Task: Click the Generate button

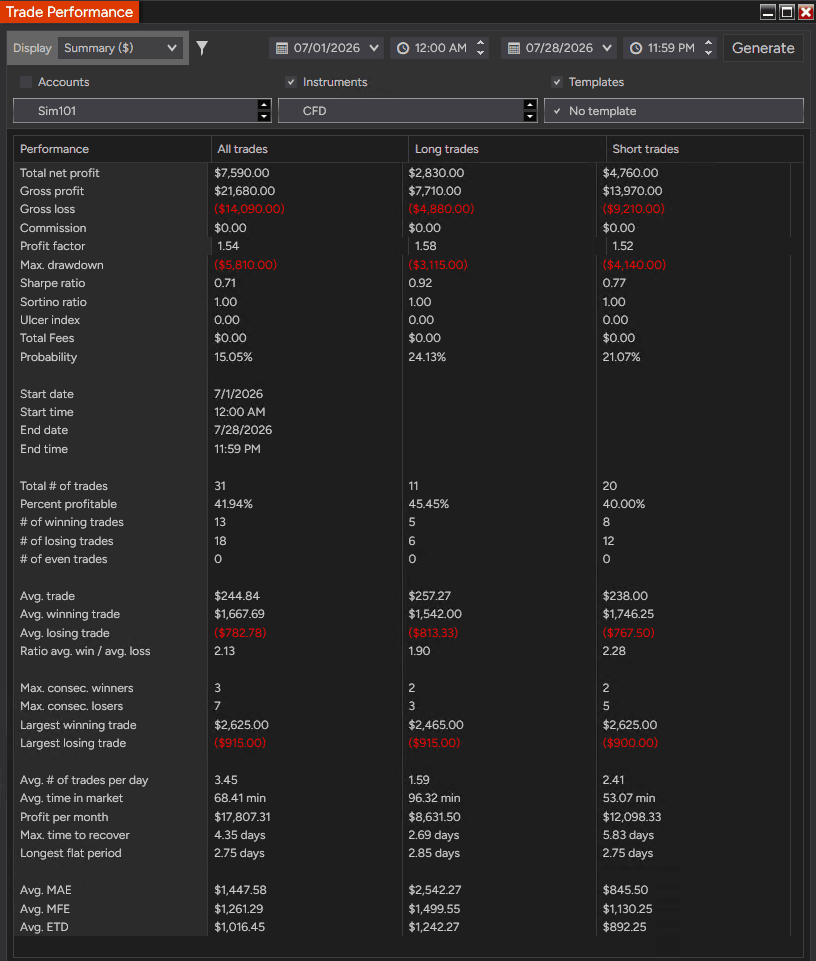Action: tap(763, 48)
